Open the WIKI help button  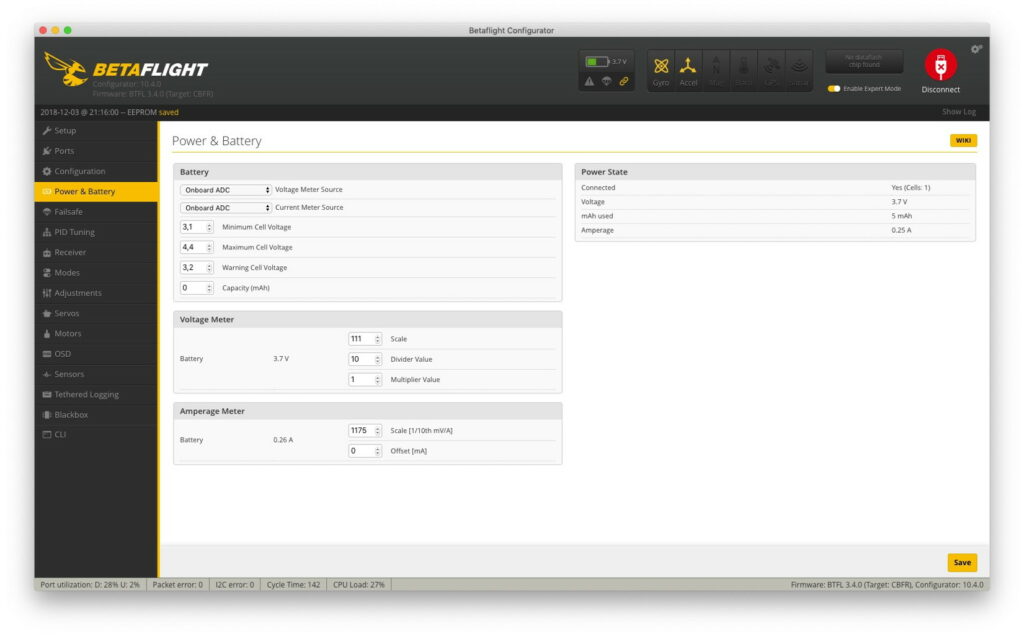[963, 141]
